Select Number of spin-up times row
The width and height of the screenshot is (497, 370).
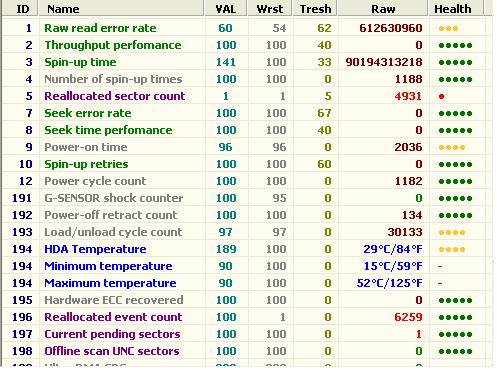113,79
